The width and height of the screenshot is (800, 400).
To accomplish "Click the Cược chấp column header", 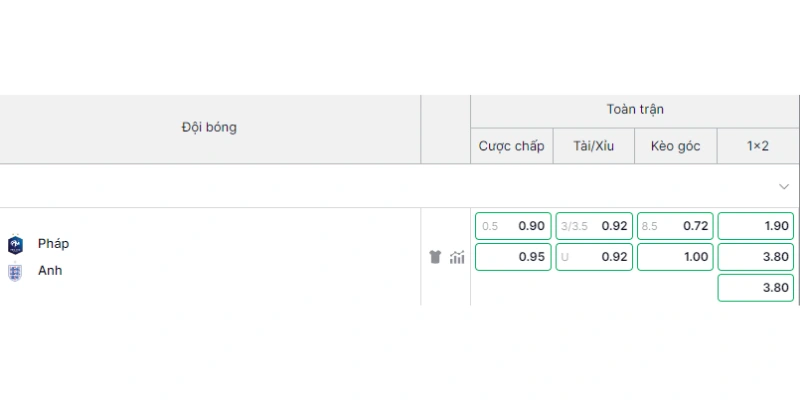I will click(x=512, y=146).
